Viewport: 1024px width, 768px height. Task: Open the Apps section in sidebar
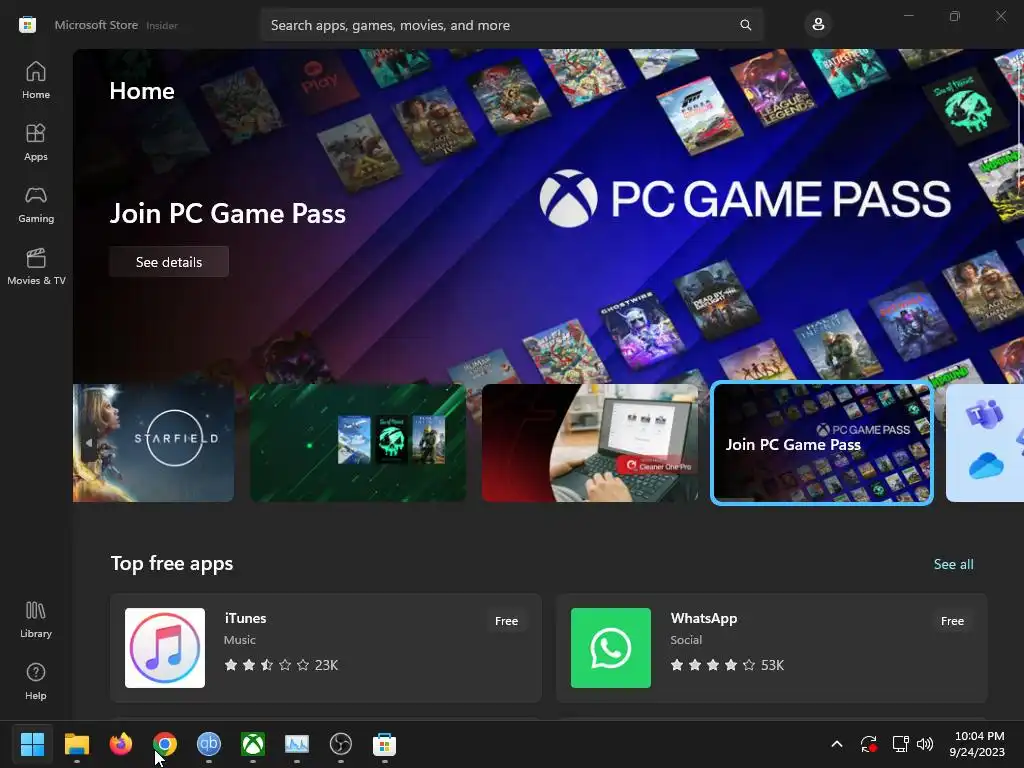coord(36,142)
